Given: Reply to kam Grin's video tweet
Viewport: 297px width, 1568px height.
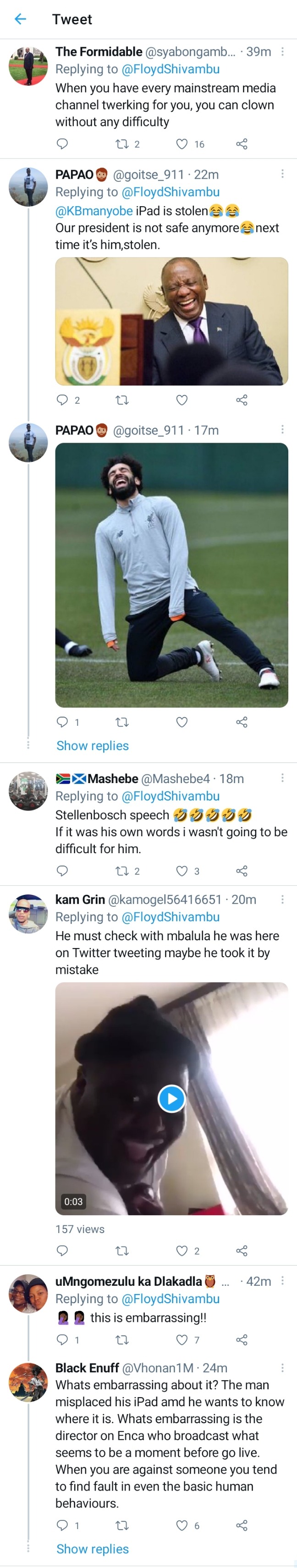Looking at the screenshot, I should [x=62, y=1251].
